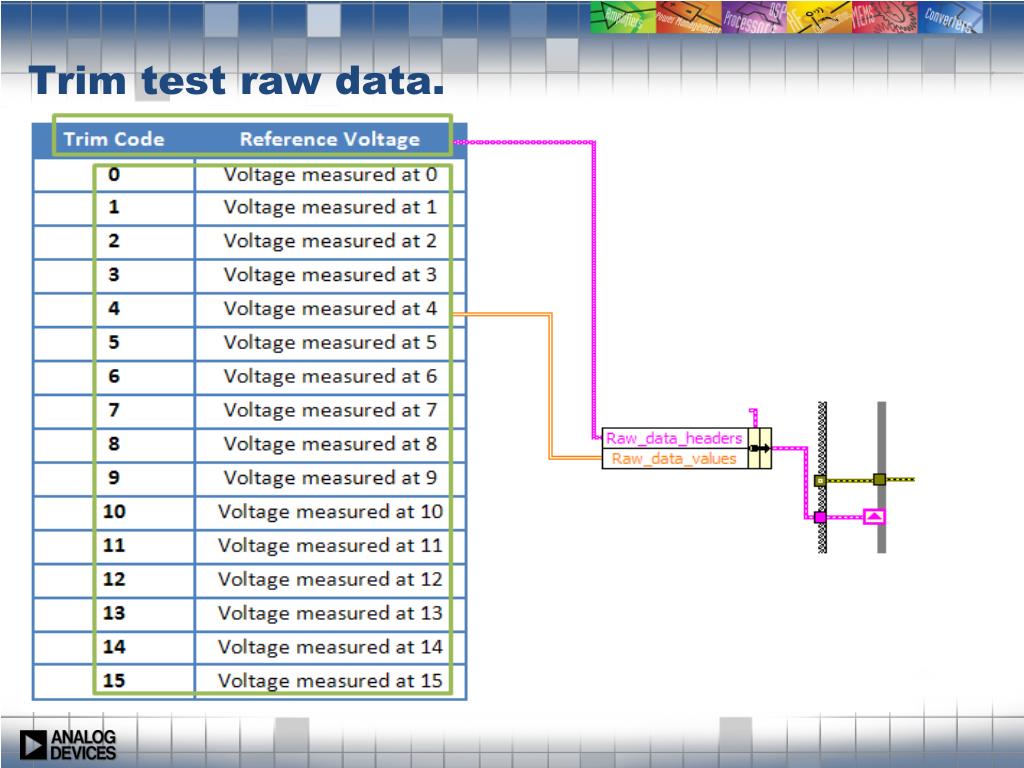Select cell Voltage measured at 3
The height and width of the screenshot is (768, 1024).
pos(330,276)
